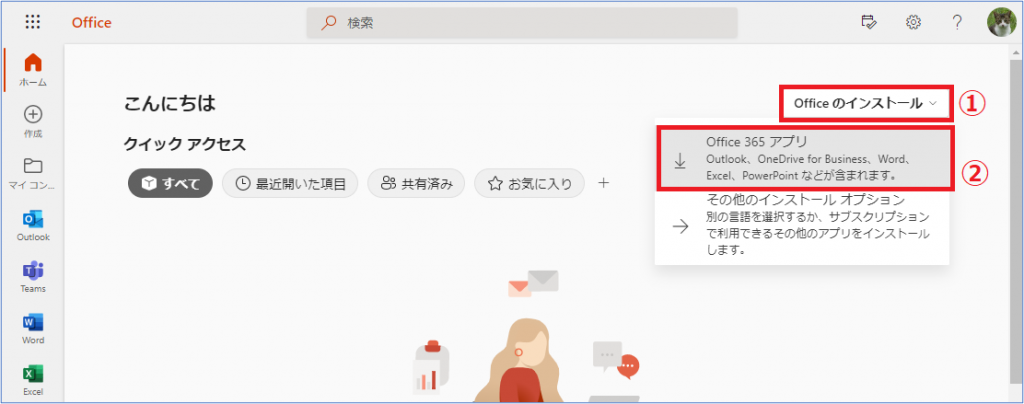Click the Office logo text
Image resolution: width=1024 pixels, height=404 pixels.
[91, 23]
